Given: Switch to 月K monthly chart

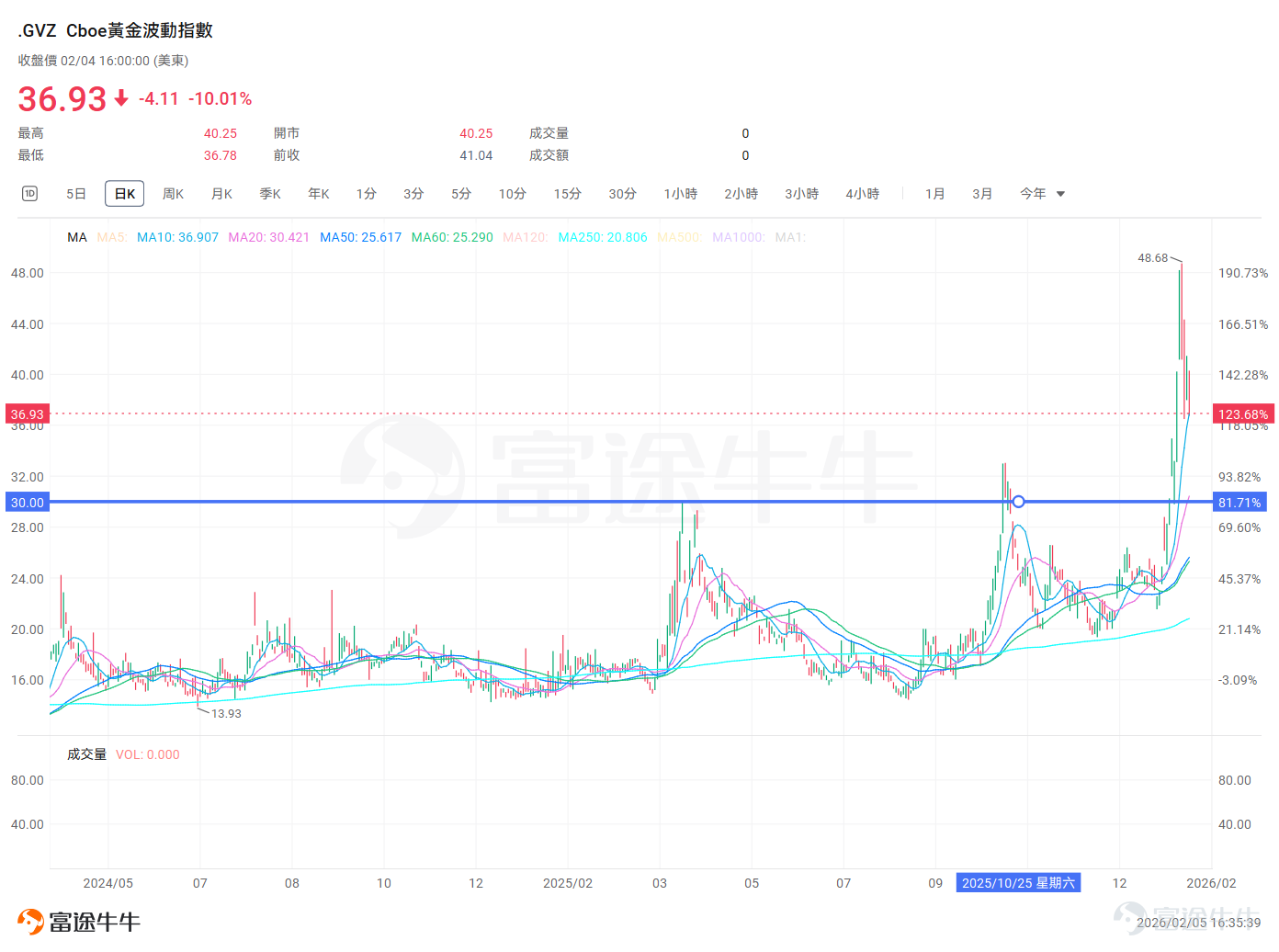Looking at the screenshot, I should pyautogui.click(x=221, y=194).
